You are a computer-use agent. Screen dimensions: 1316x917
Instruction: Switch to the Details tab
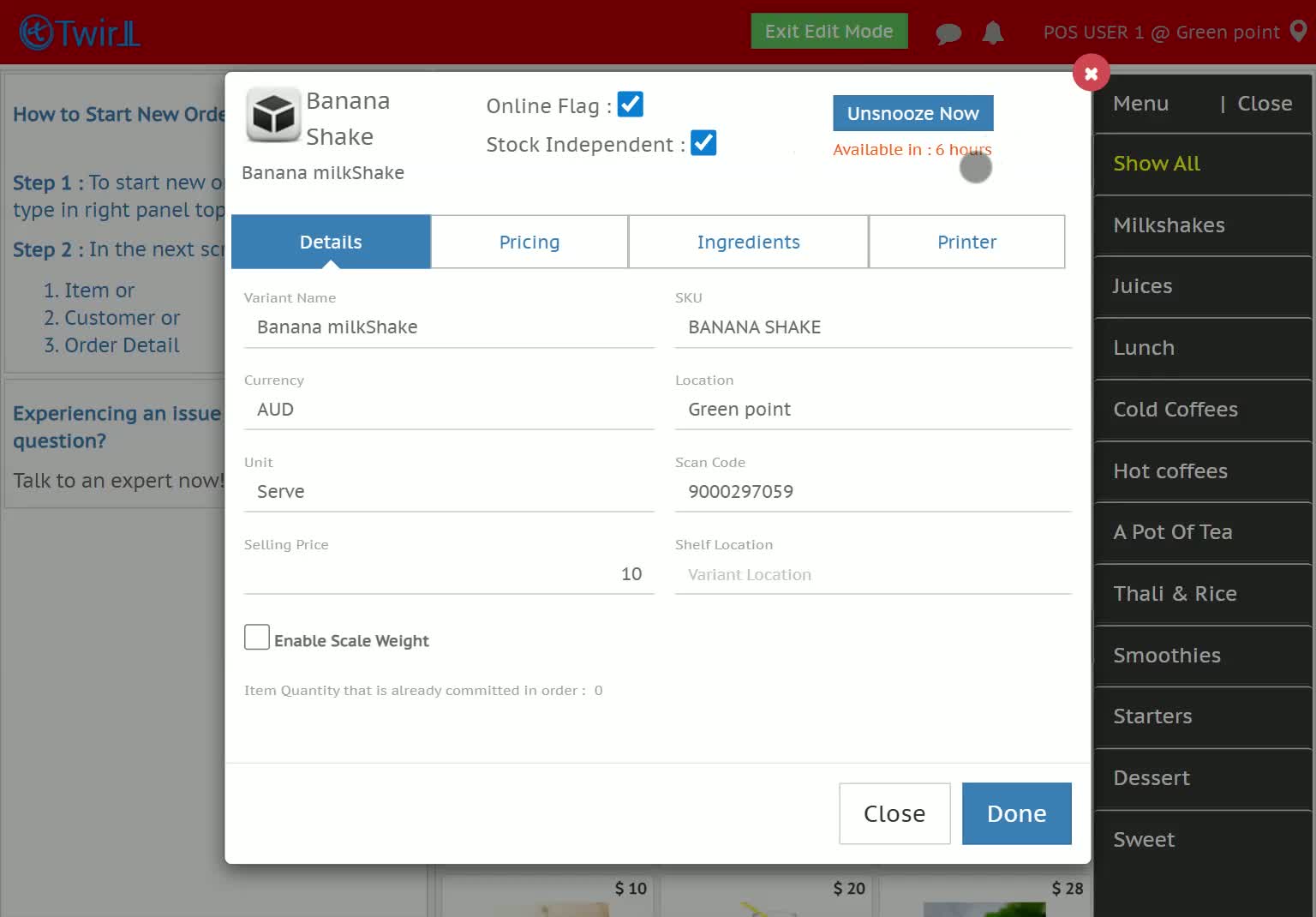[331, 242]
